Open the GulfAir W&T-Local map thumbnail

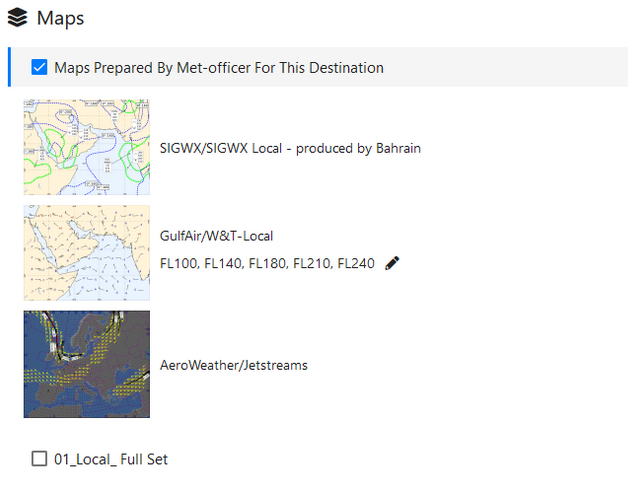click(87, 253)
